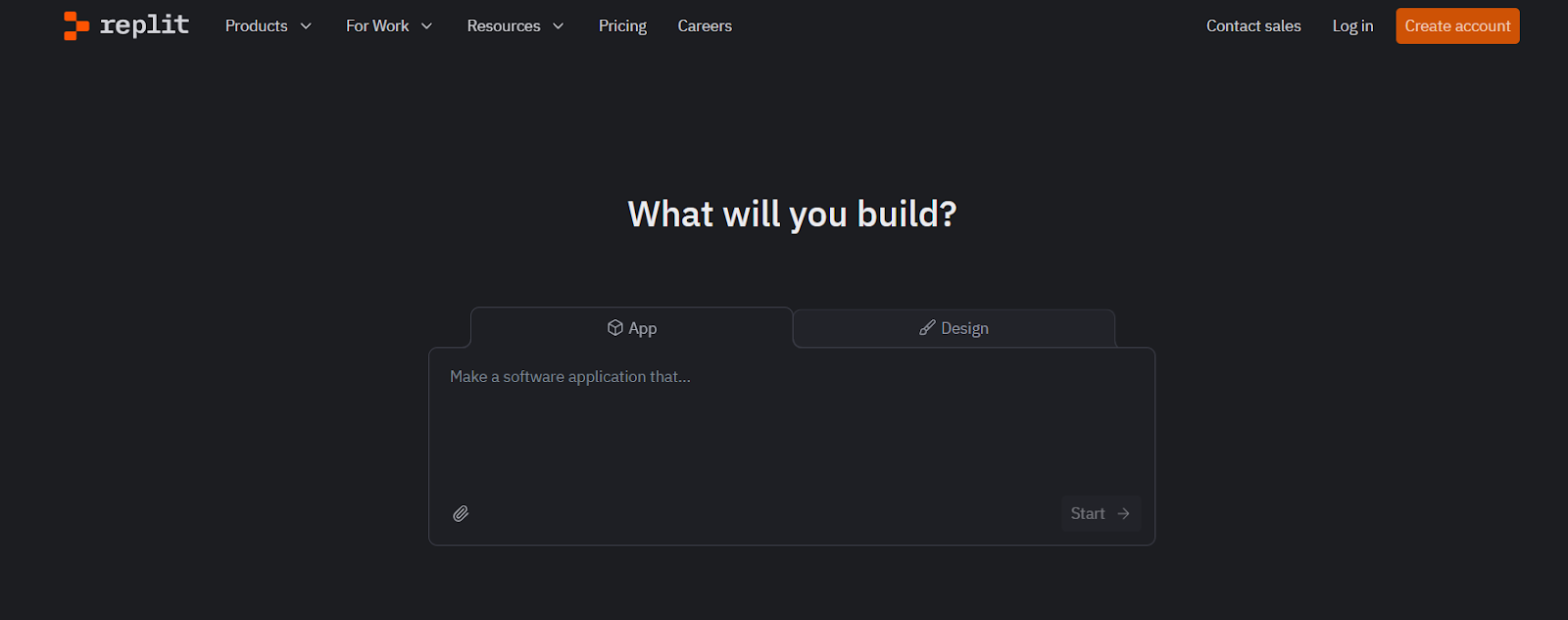The width and height of the screenshot is (1568, 620).
Task: Switch to the App tab
Action: coord(642,328)
